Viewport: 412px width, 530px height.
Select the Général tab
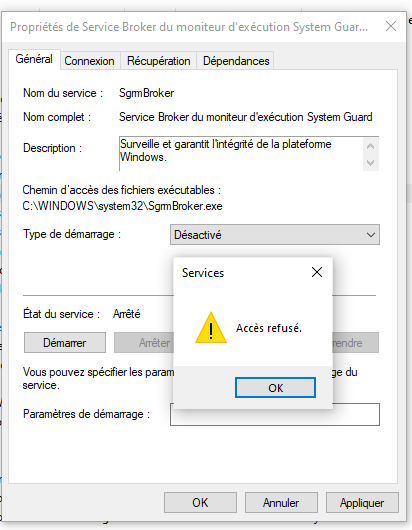(34, 59)
